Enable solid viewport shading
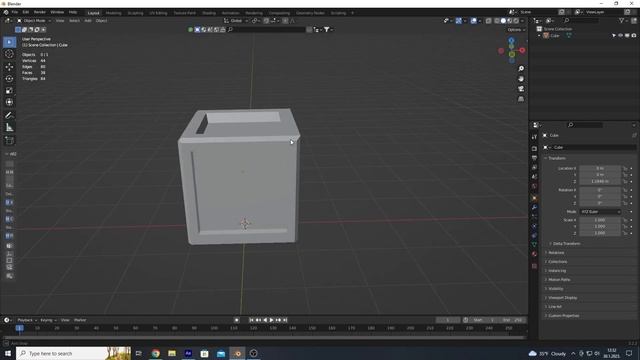This screenshot has height=360, width=640. tap(503, 21)
